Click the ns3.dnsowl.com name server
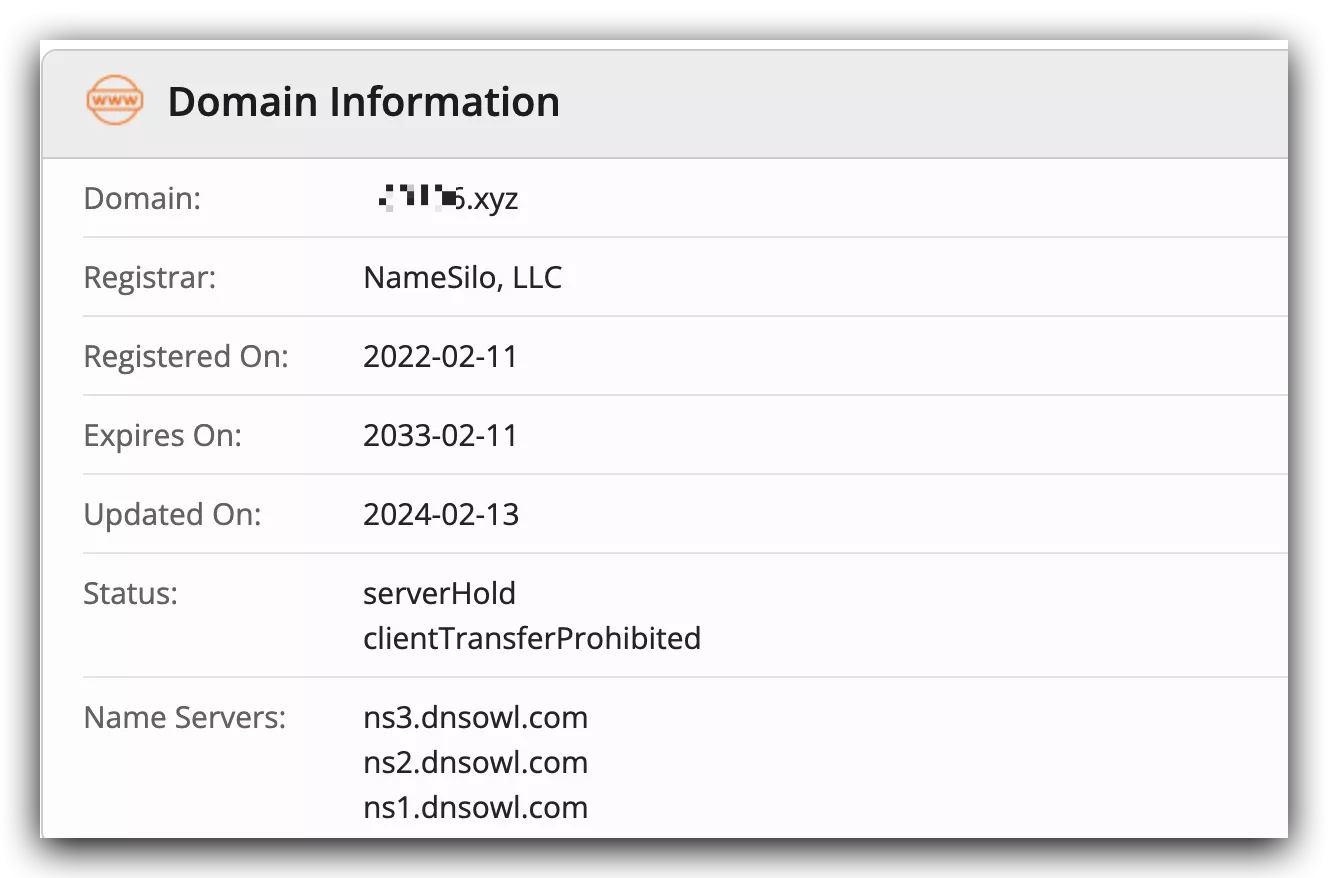This screenshot has width=1328, height=878. tap(475, 717)
